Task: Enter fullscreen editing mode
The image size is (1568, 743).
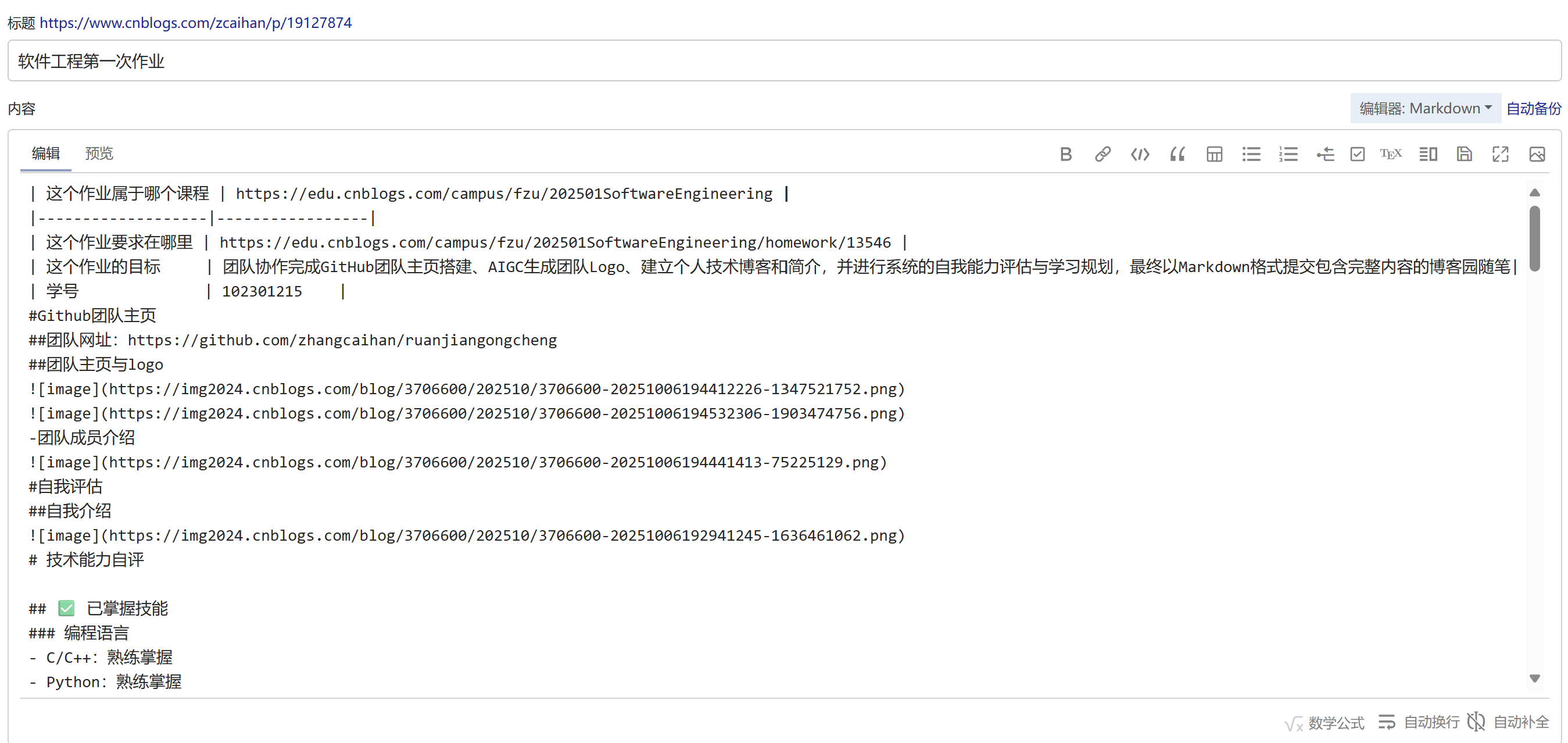Action: coord(1500,154)
